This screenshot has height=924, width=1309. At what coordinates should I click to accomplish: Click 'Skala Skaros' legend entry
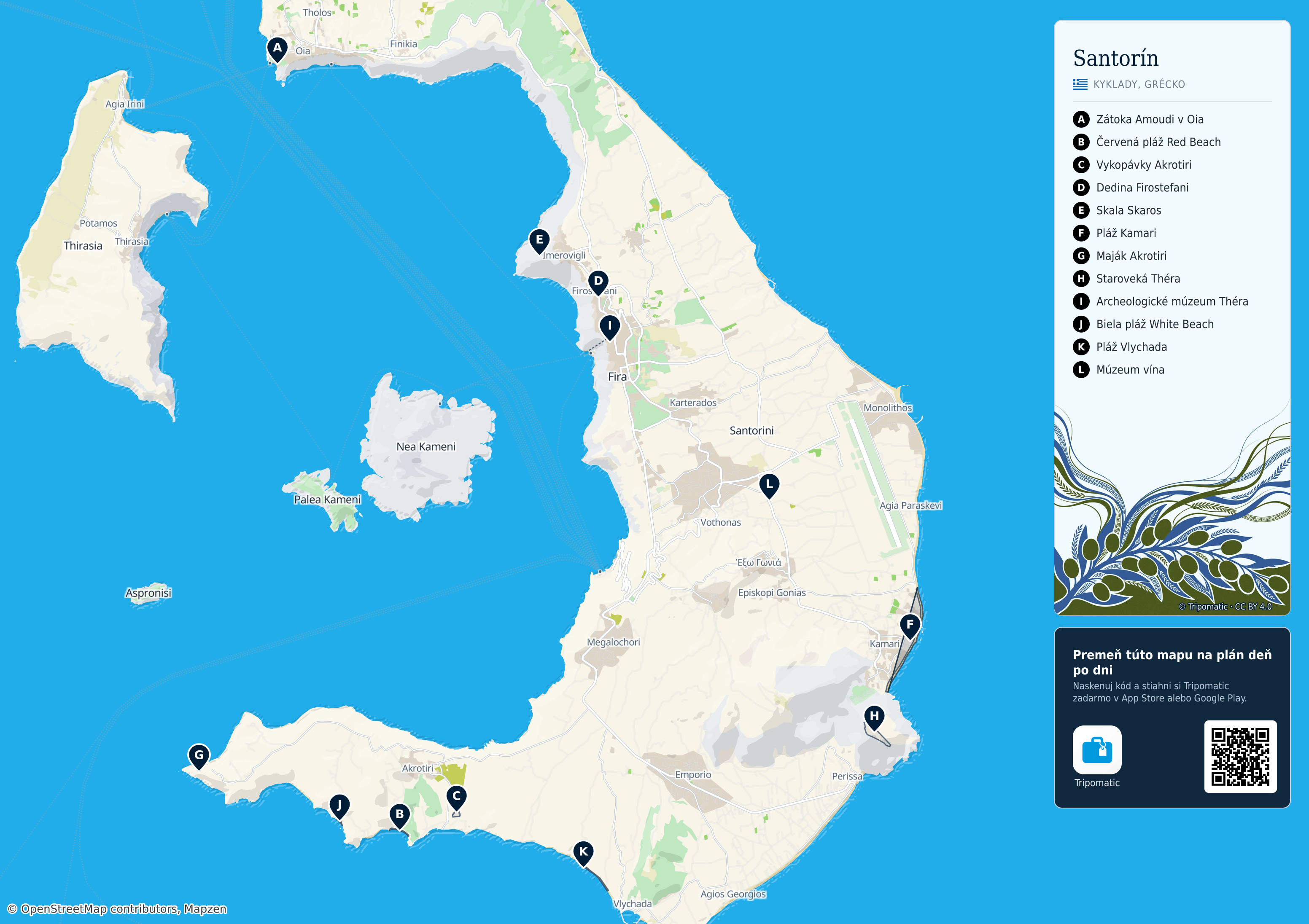[1129, 210]
